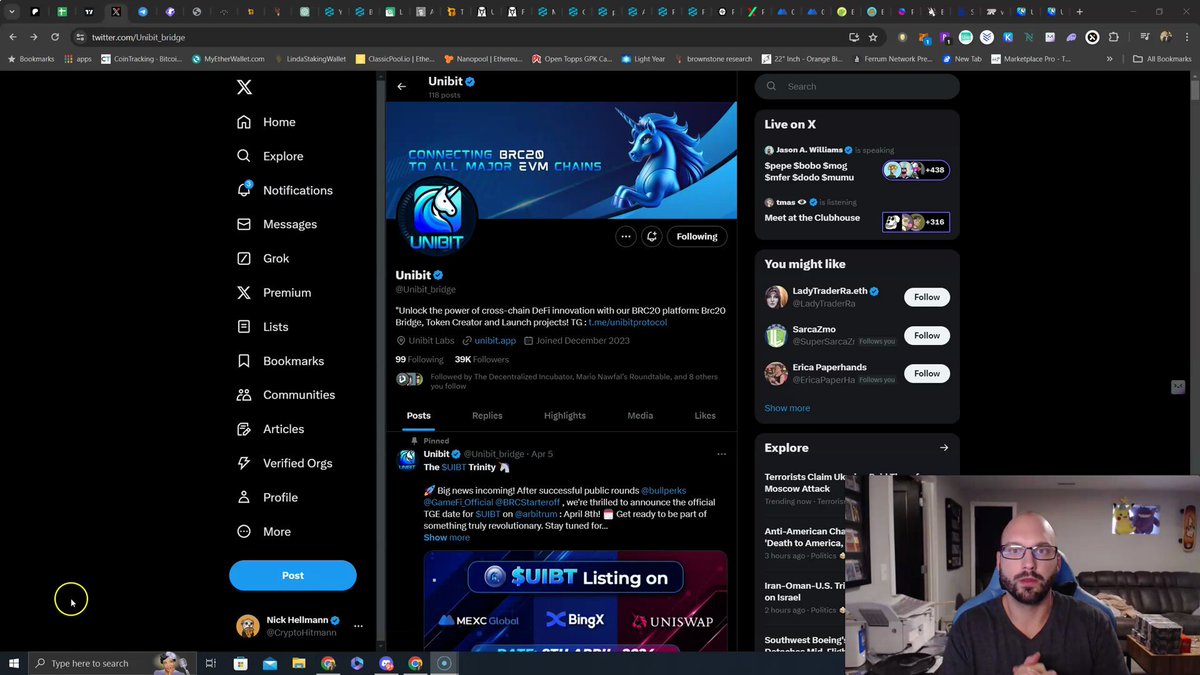Join Jason A. Williams live space
Screen dimensions: 1200x675
click(857, 164)
